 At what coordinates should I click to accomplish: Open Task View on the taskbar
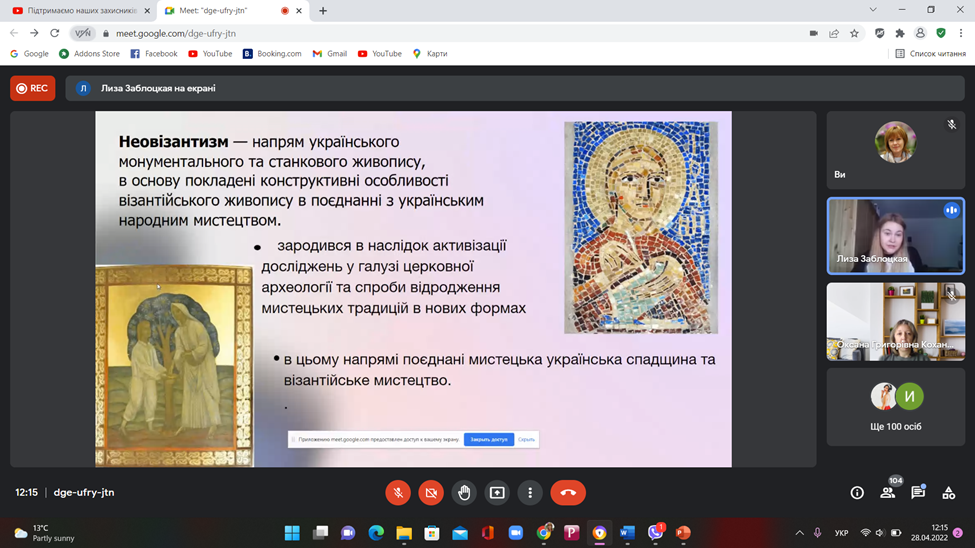pyautogui.click(x=320, y=533)
